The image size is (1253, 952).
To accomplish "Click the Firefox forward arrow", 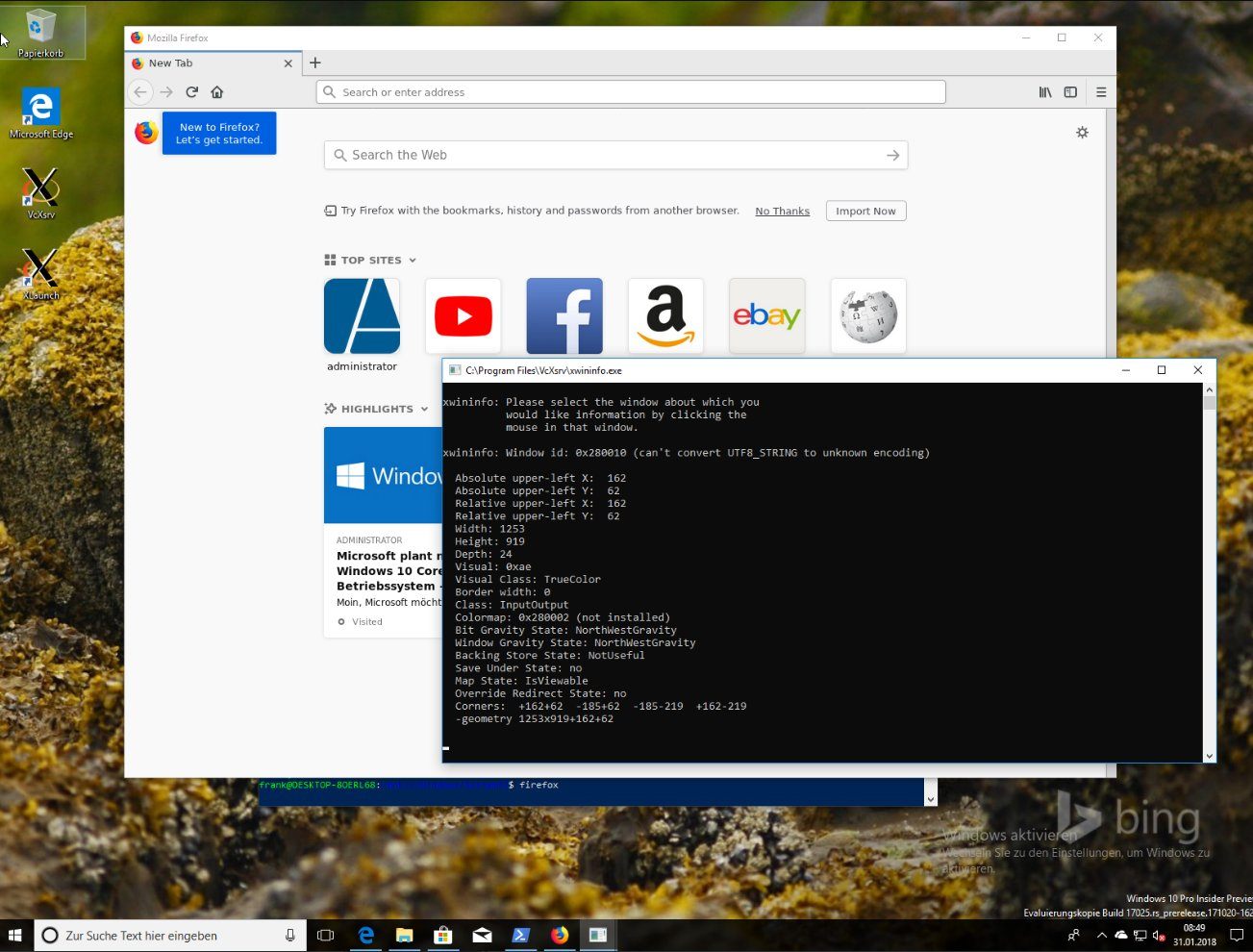I will pos(166,92).
